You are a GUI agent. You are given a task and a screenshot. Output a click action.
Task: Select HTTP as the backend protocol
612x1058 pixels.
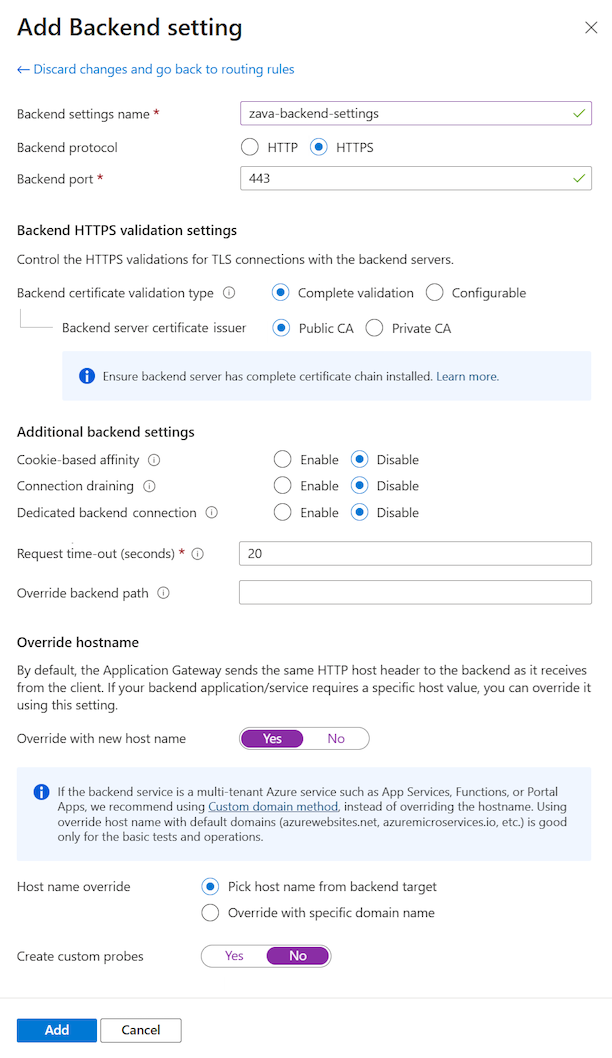click(x=249, y=147)
